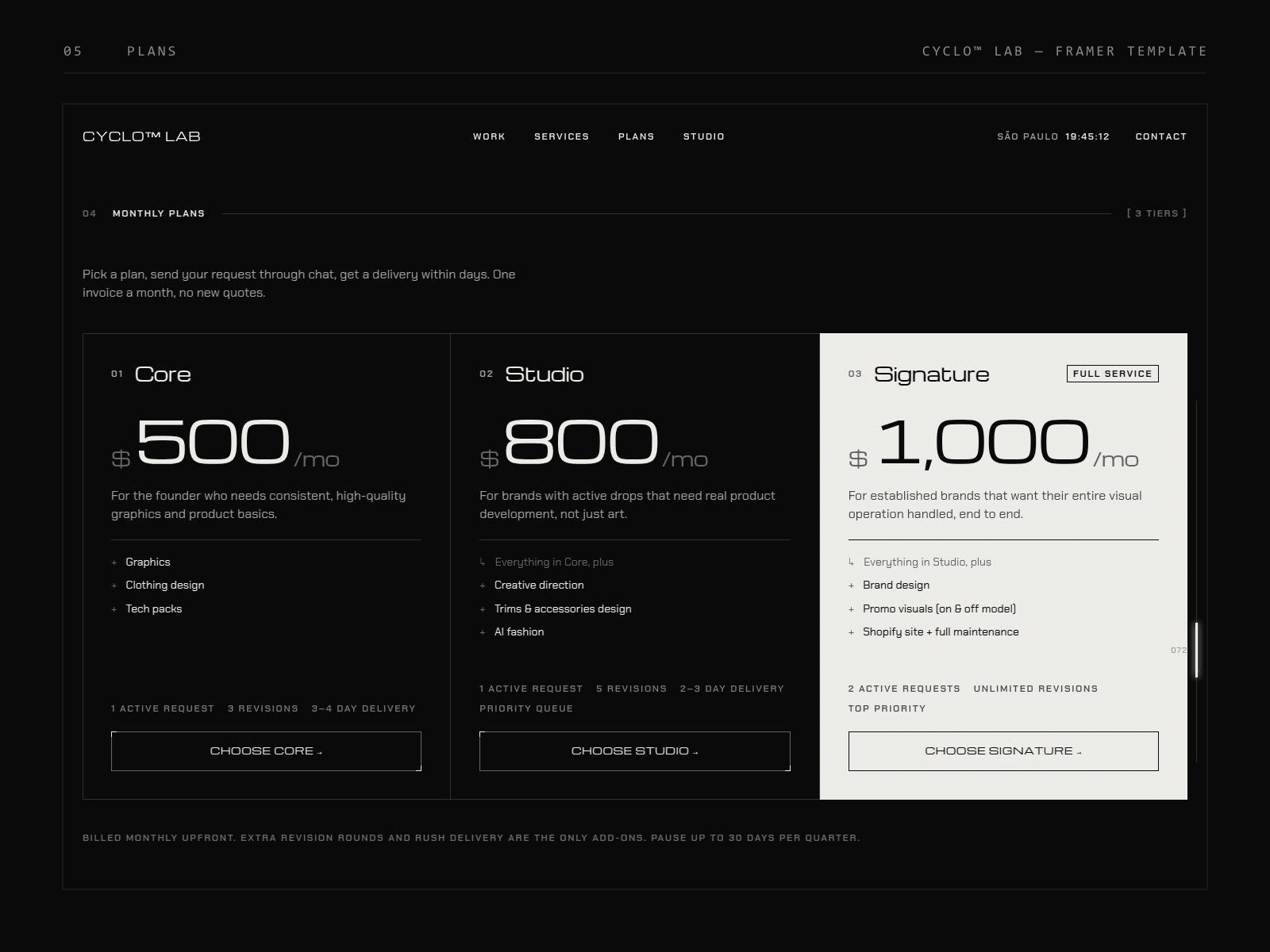Click the scroll progress indicator bar

[x=1196, y=651]
